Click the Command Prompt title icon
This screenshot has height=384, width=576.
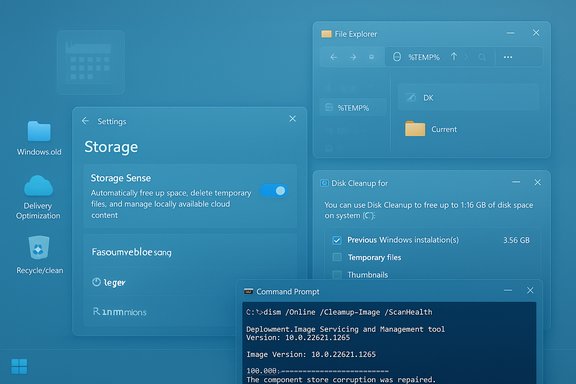pyautogui.click(x=248, y=291)
